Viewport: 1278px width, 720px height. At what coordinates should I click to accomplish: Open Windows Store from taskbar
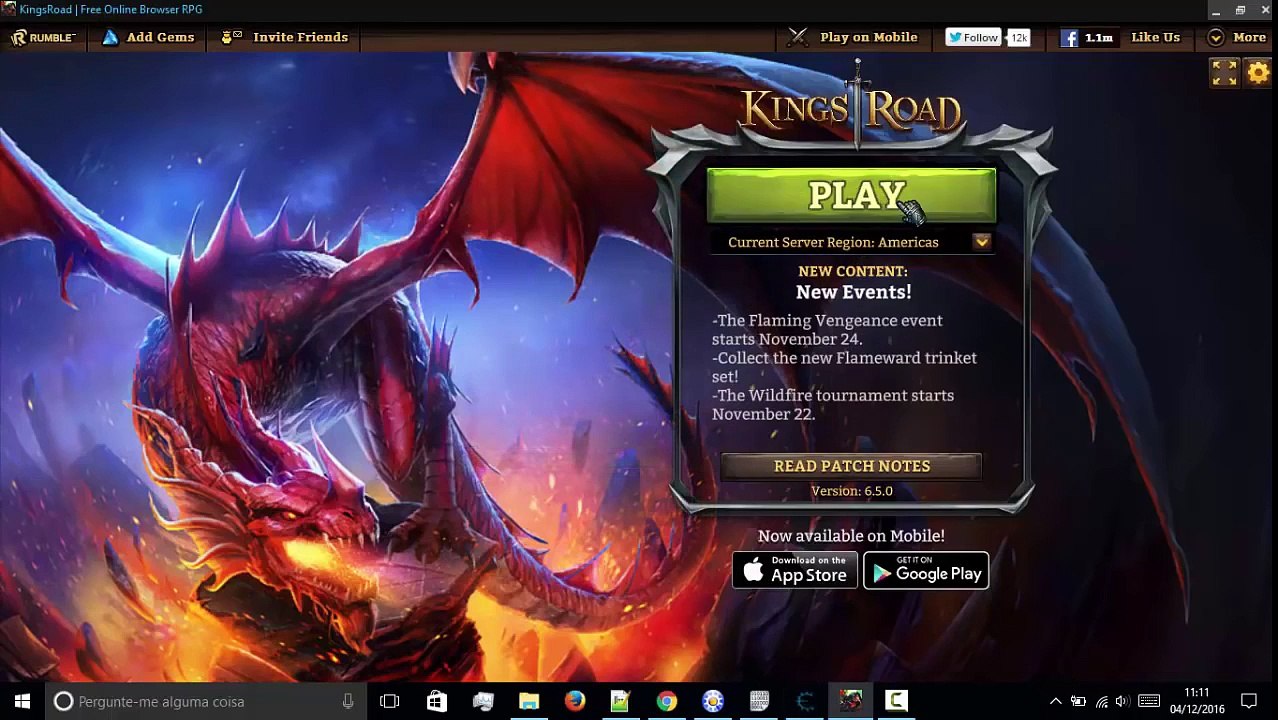437,701
